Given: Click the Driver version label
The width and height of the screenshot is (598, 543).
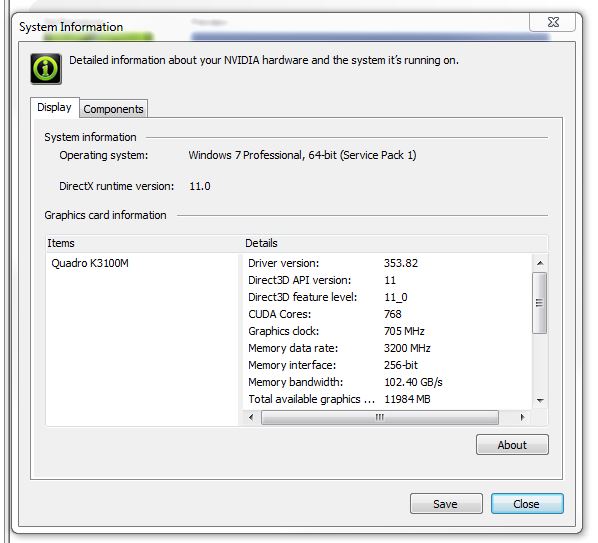Looking at the screenshot, I should coord(284,263).
